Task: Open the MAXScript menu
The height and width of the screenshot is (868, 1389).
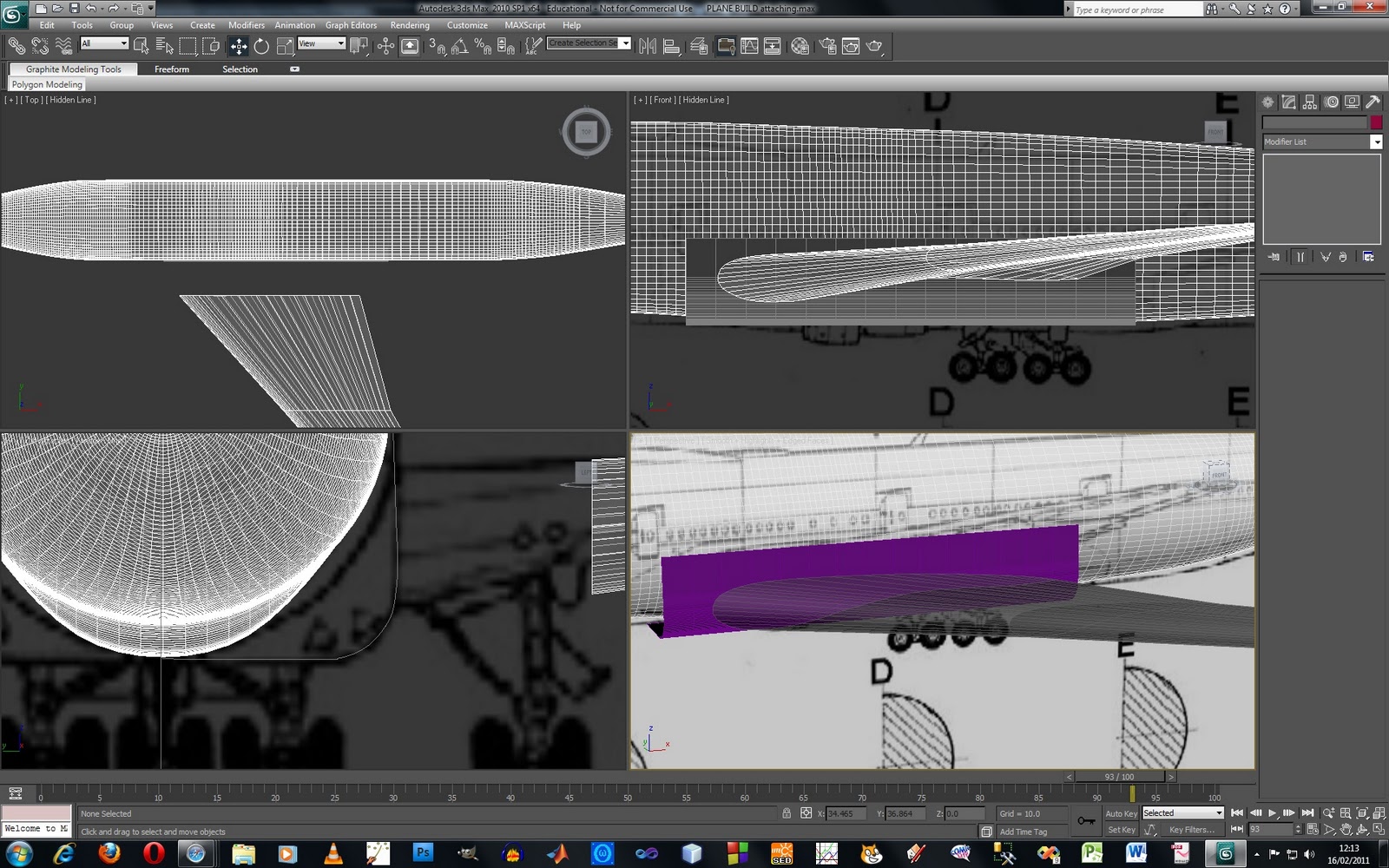Action: (x=524, y=25)
